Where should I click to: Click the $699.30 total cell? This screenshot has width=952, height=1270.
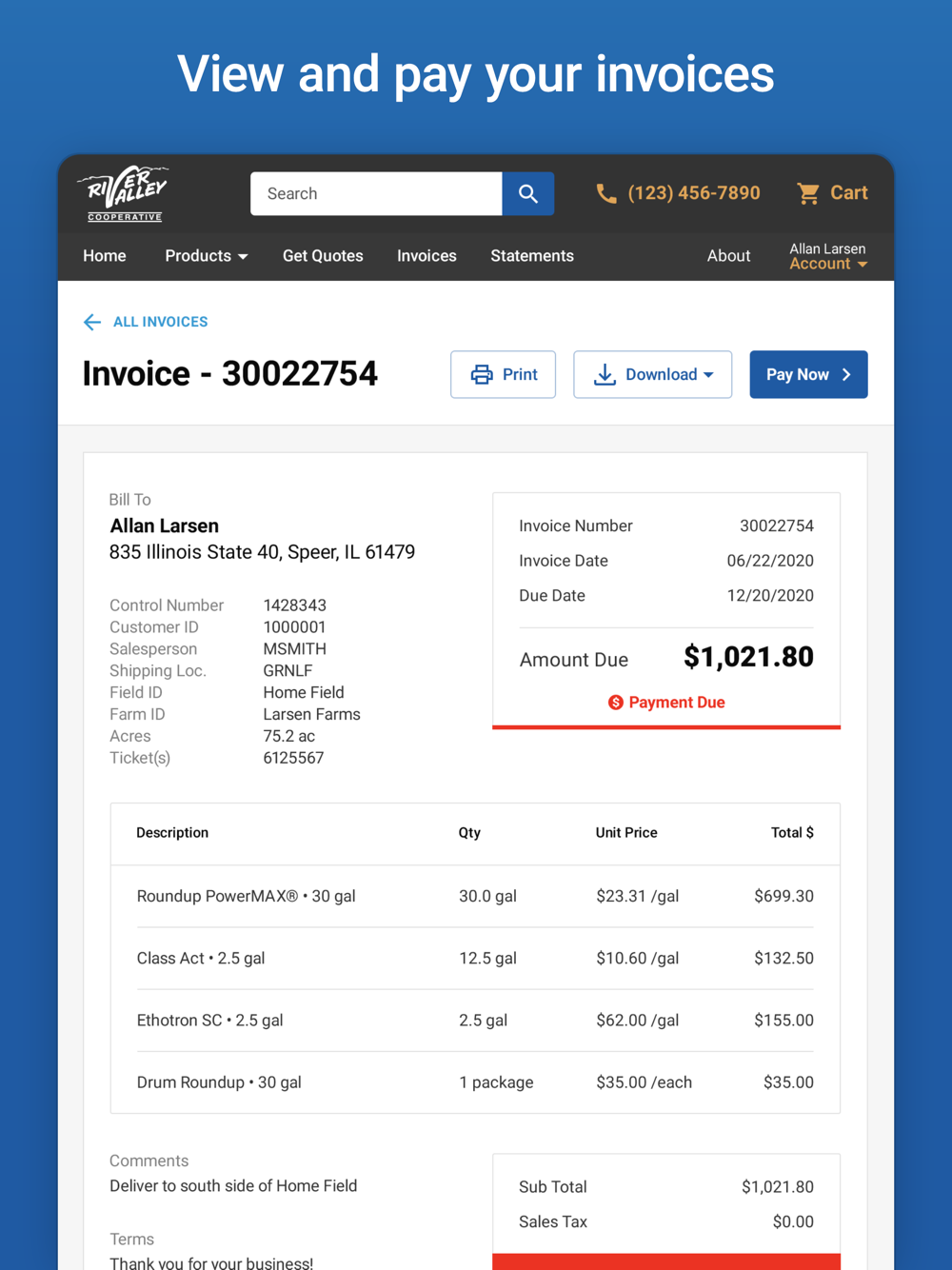(x=783, y=897)
